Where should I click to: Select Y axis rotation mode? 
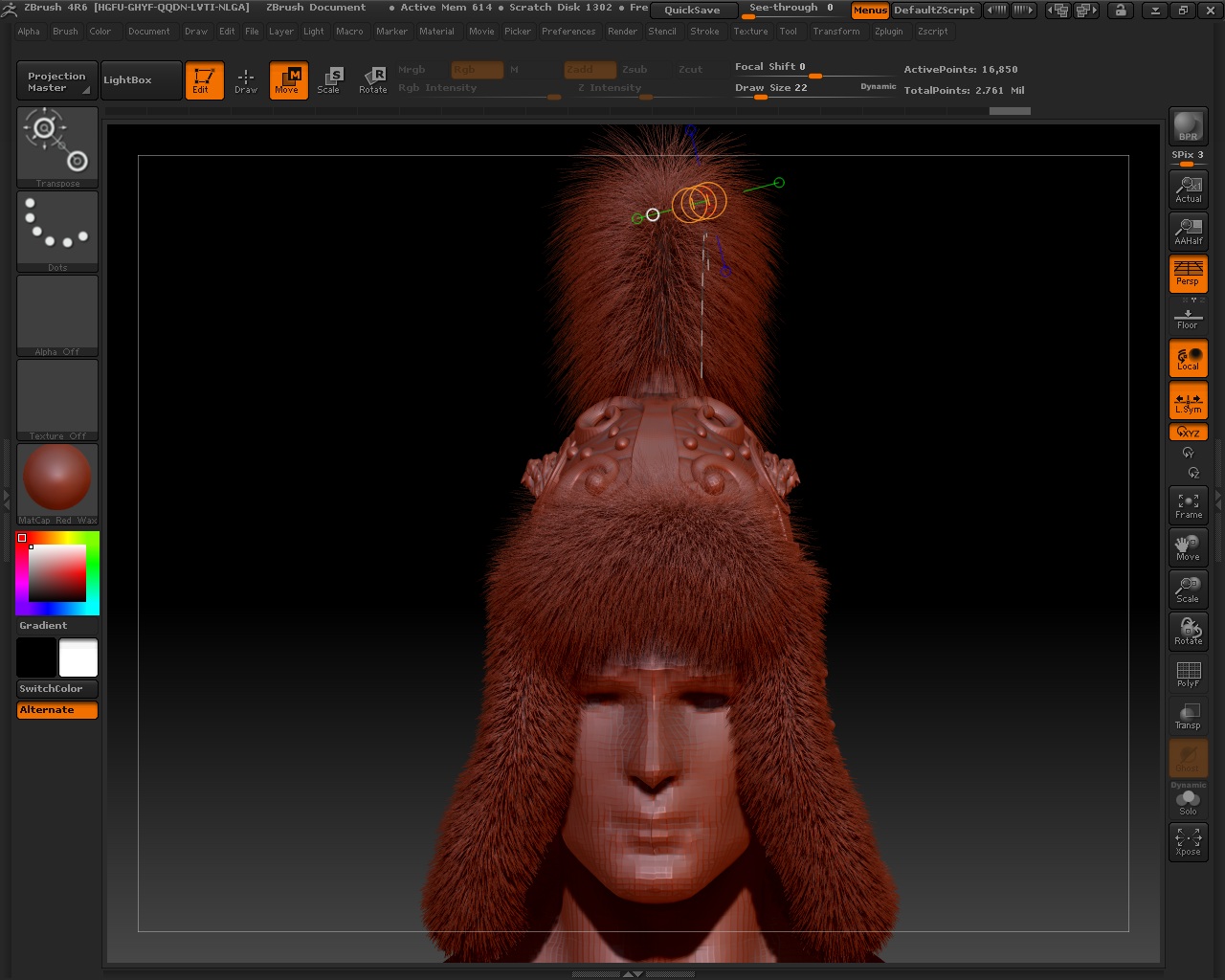click(x=1188, y=453)
